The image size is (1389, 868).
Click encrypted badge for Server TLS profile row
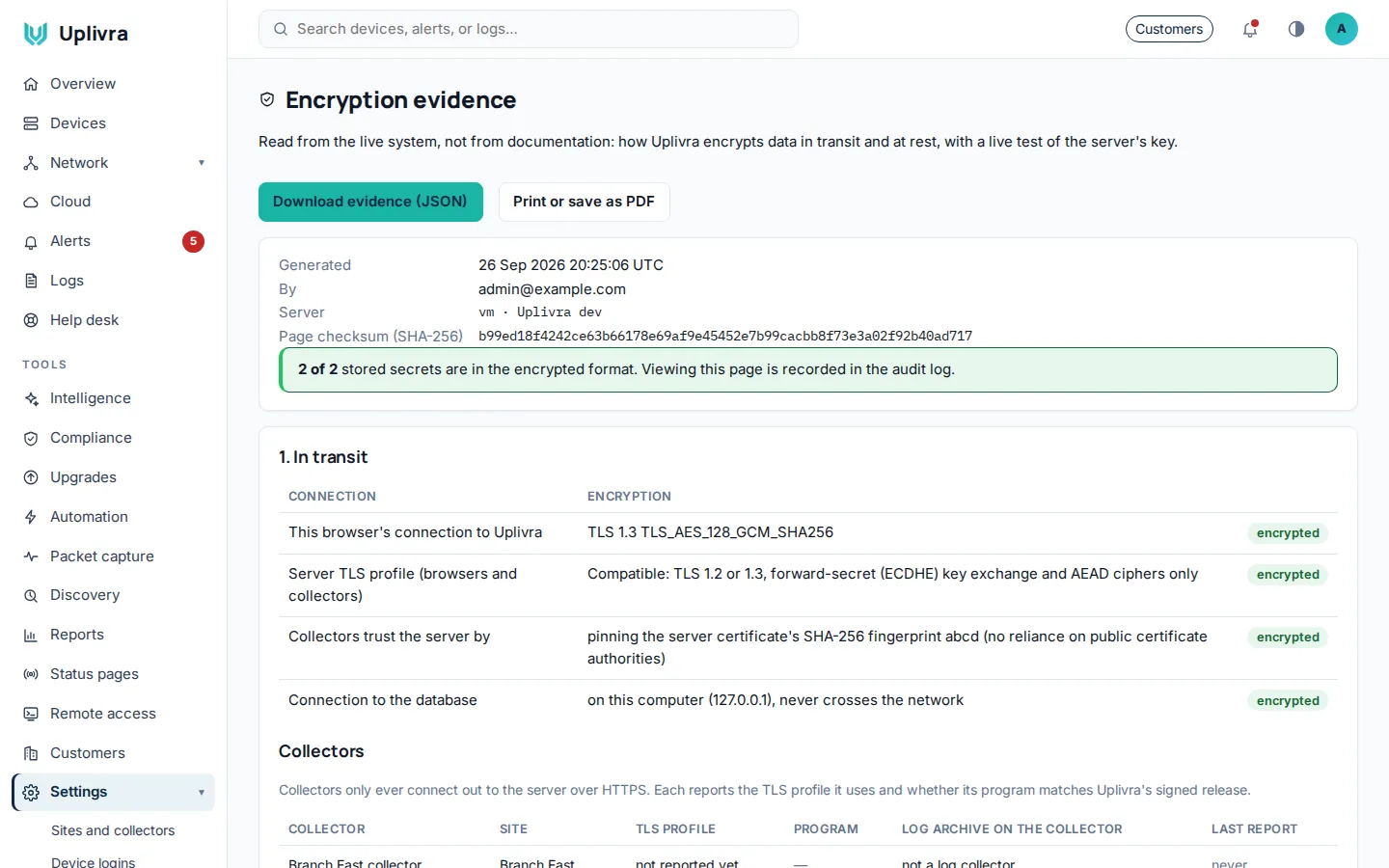(x=1288, y=575)
